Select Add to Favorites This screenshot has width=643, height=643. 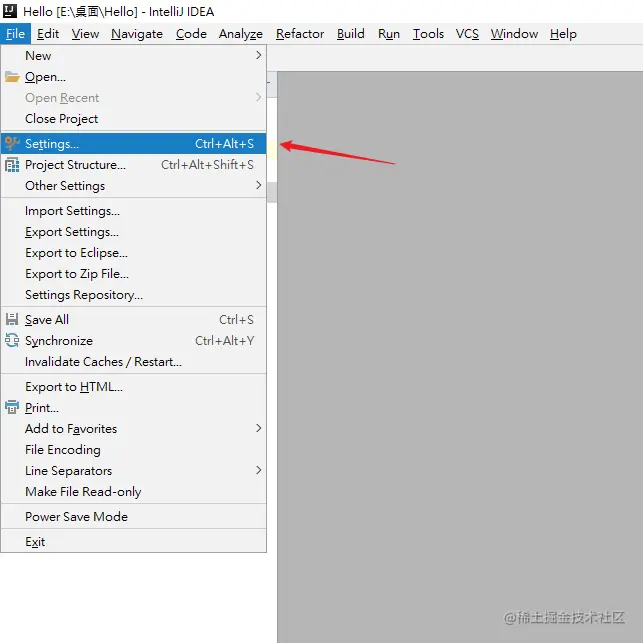click(x=134, y=429)
